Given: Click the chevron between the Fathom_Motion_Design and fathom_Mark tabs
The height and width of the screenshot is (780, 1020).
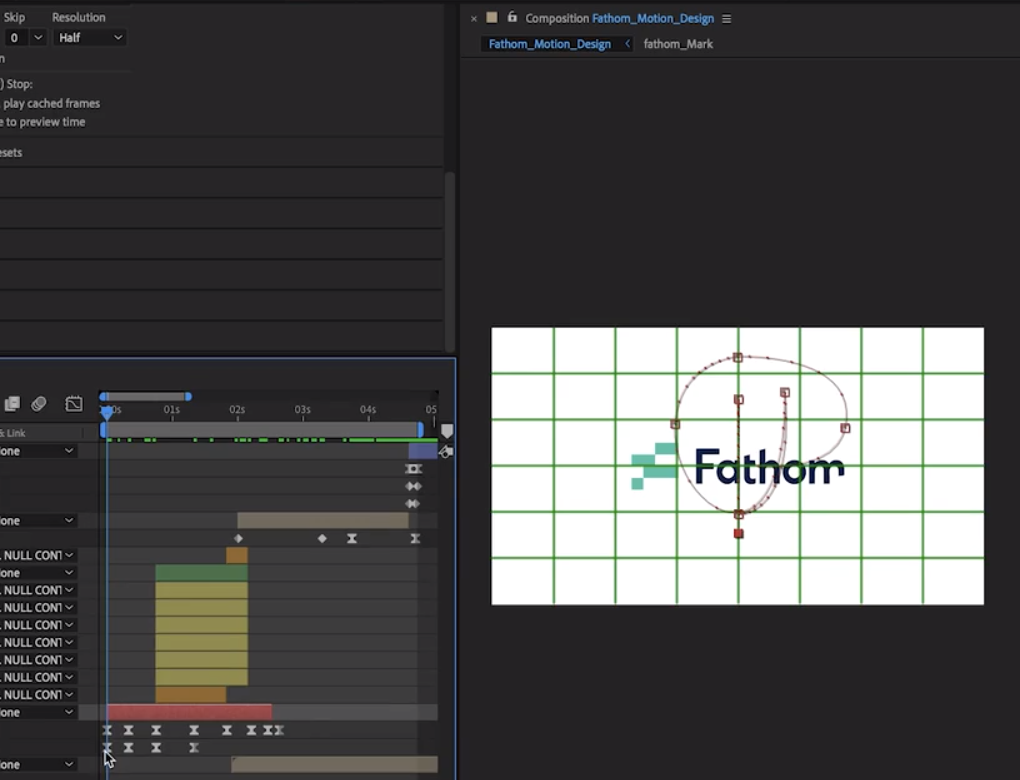Looking at the screenshot, I should (628, 44).
